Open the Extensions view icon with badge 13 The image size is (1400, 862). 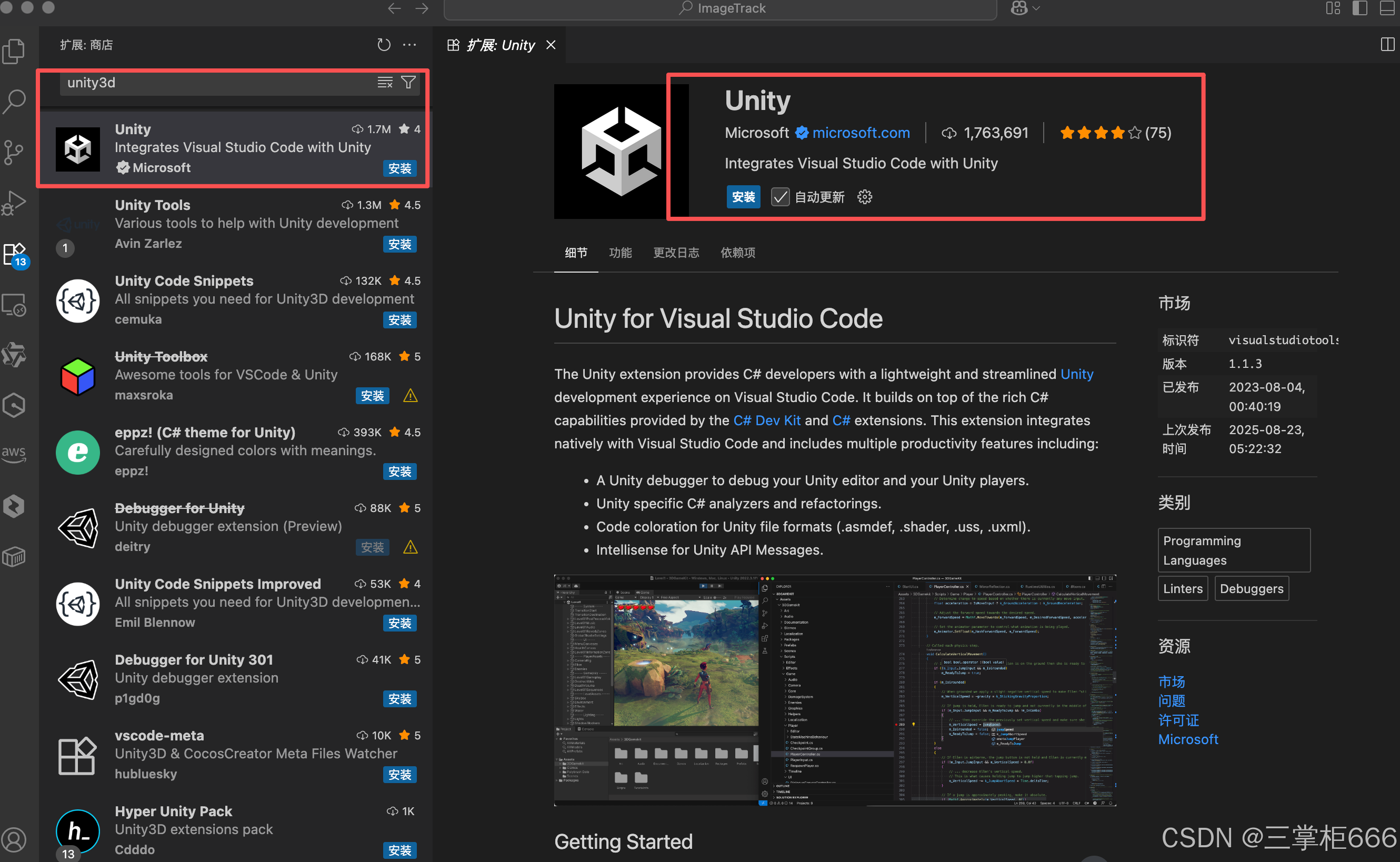tap(15, 254)
